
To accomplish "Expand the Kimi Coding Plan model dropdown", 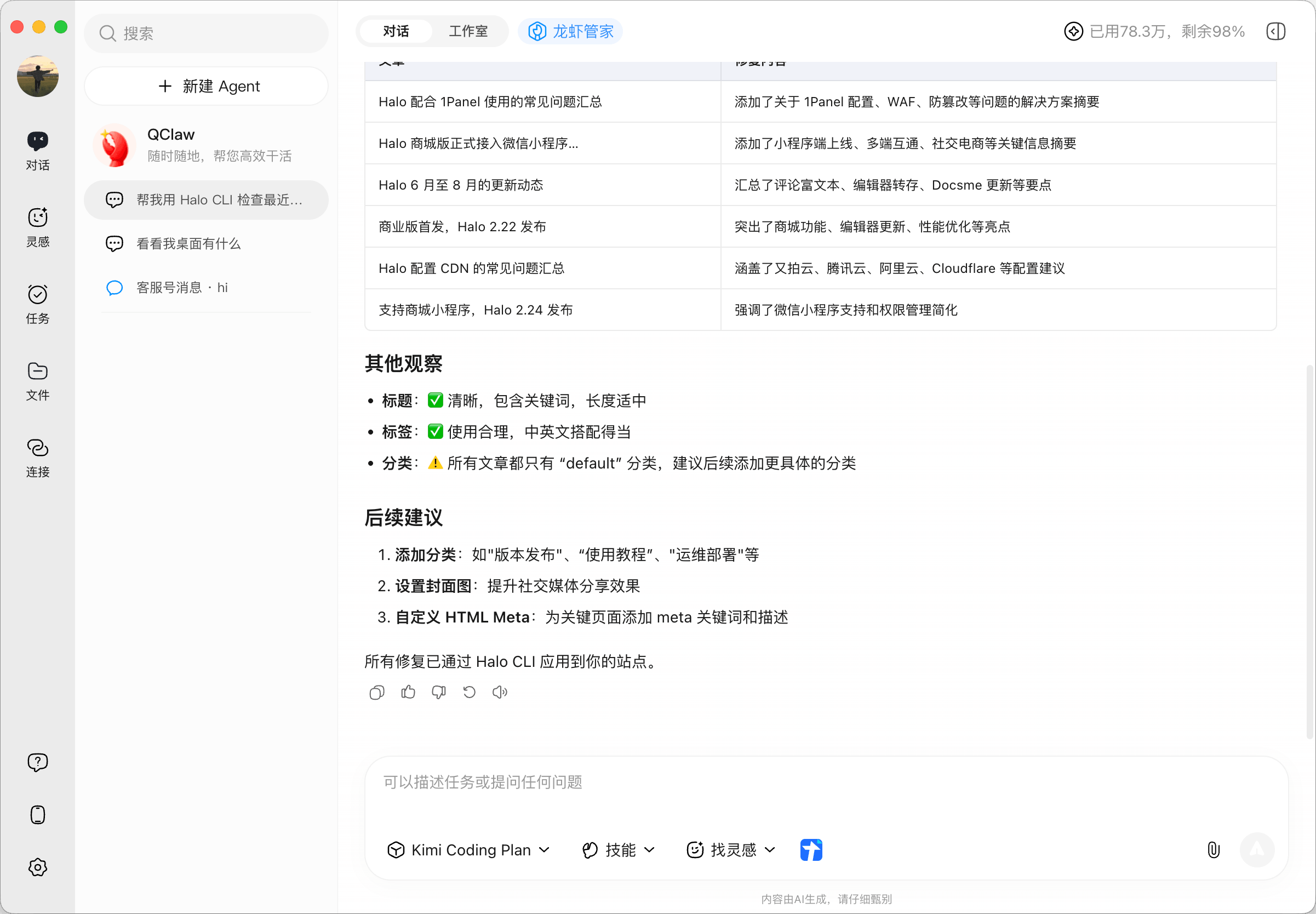I will pyautogui.click(x=468, y=850).
